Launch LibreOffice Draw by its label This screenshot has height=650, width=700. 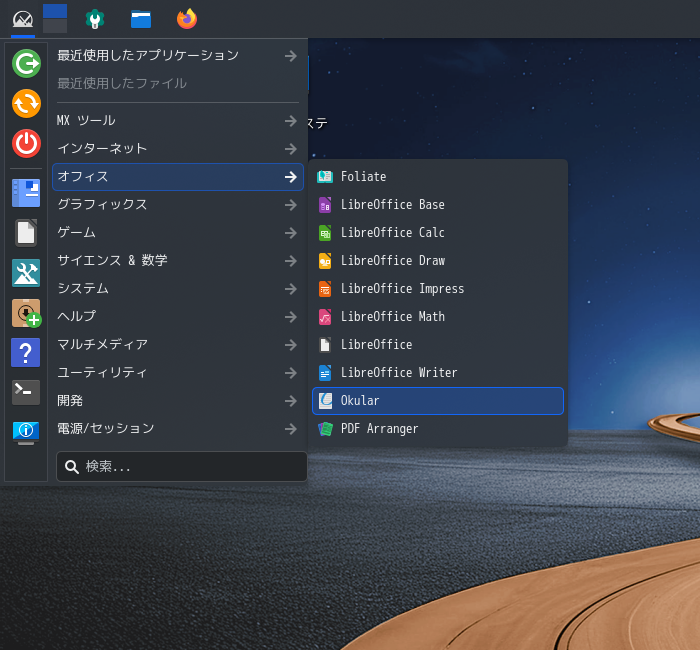(393, 261)
